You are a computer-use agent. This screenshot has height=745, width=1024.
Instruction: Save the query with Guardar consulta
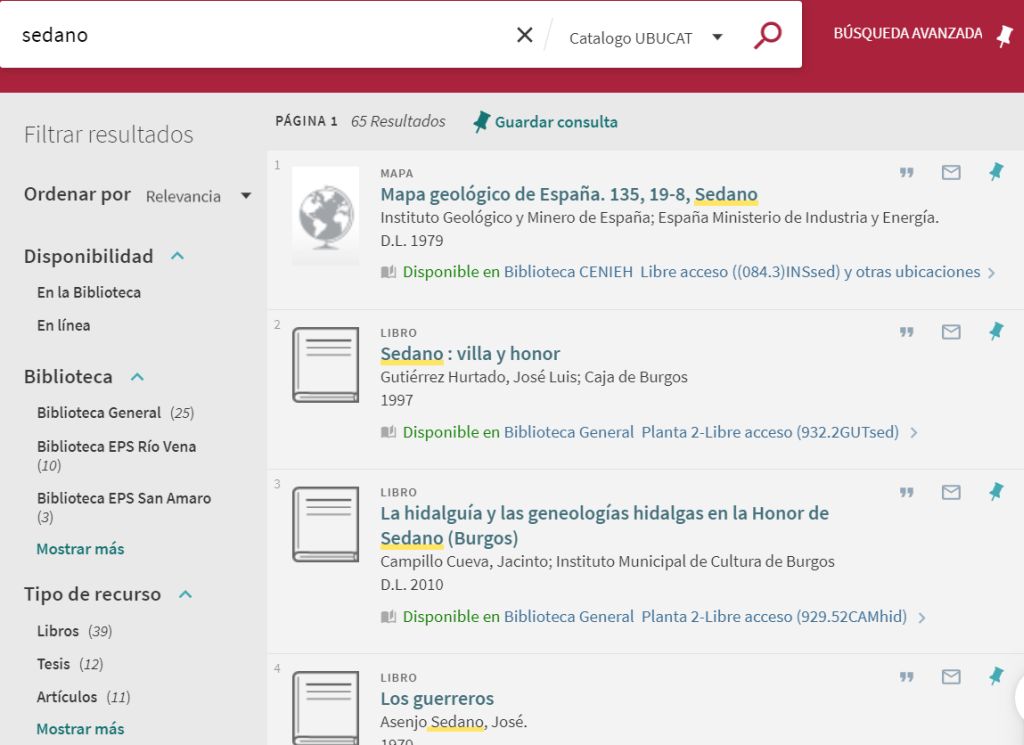556,122
